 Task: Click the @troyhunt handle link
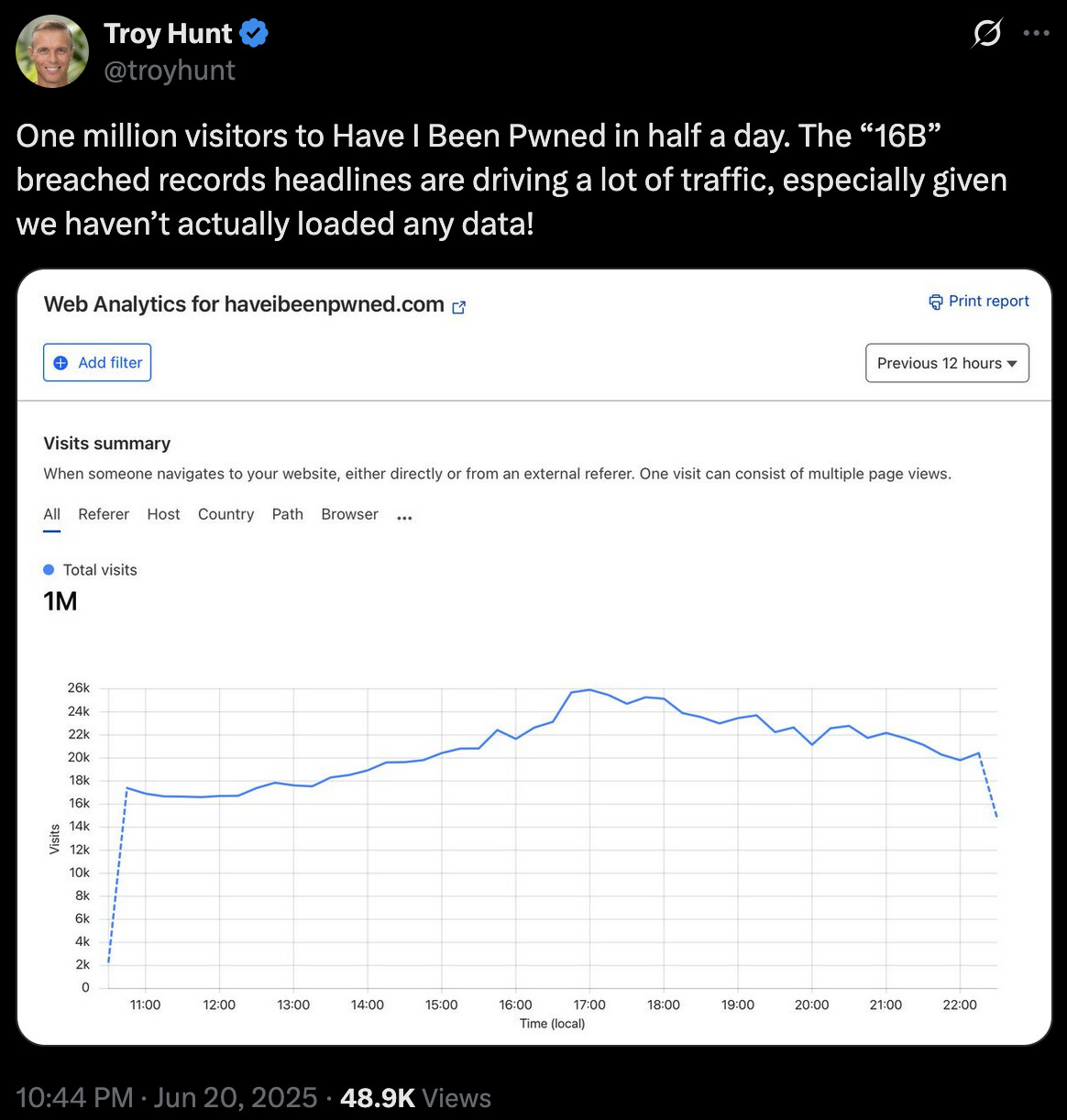[170, 71]
